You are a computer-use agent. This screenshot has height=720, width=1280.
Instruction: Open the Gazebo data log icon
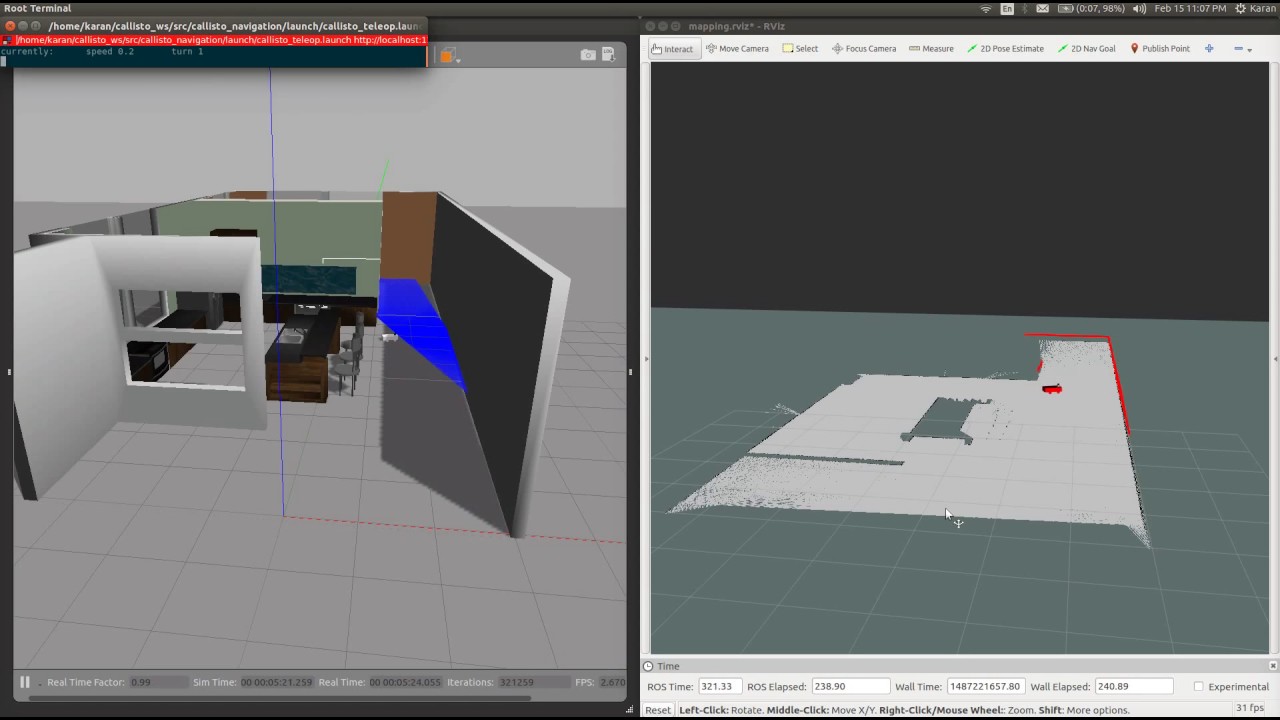610,55
